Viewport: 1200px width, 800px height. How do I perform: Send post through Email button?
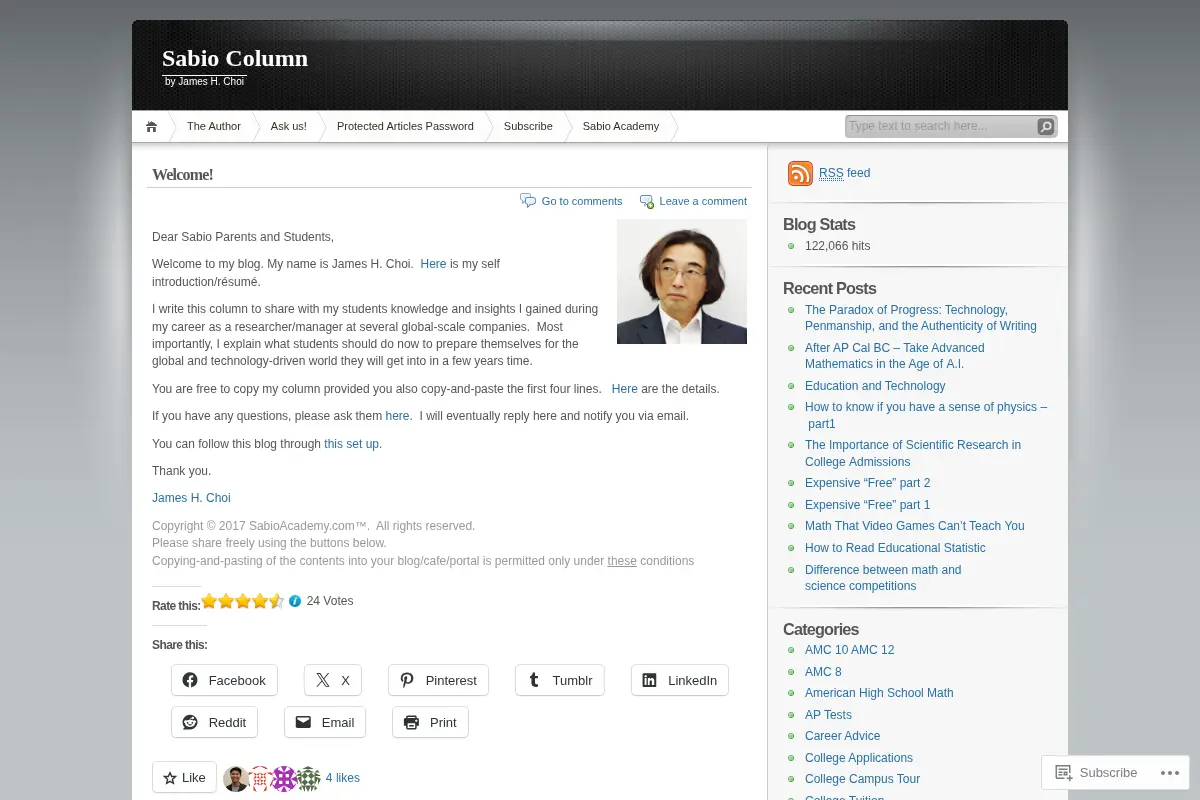pos(324,722)
